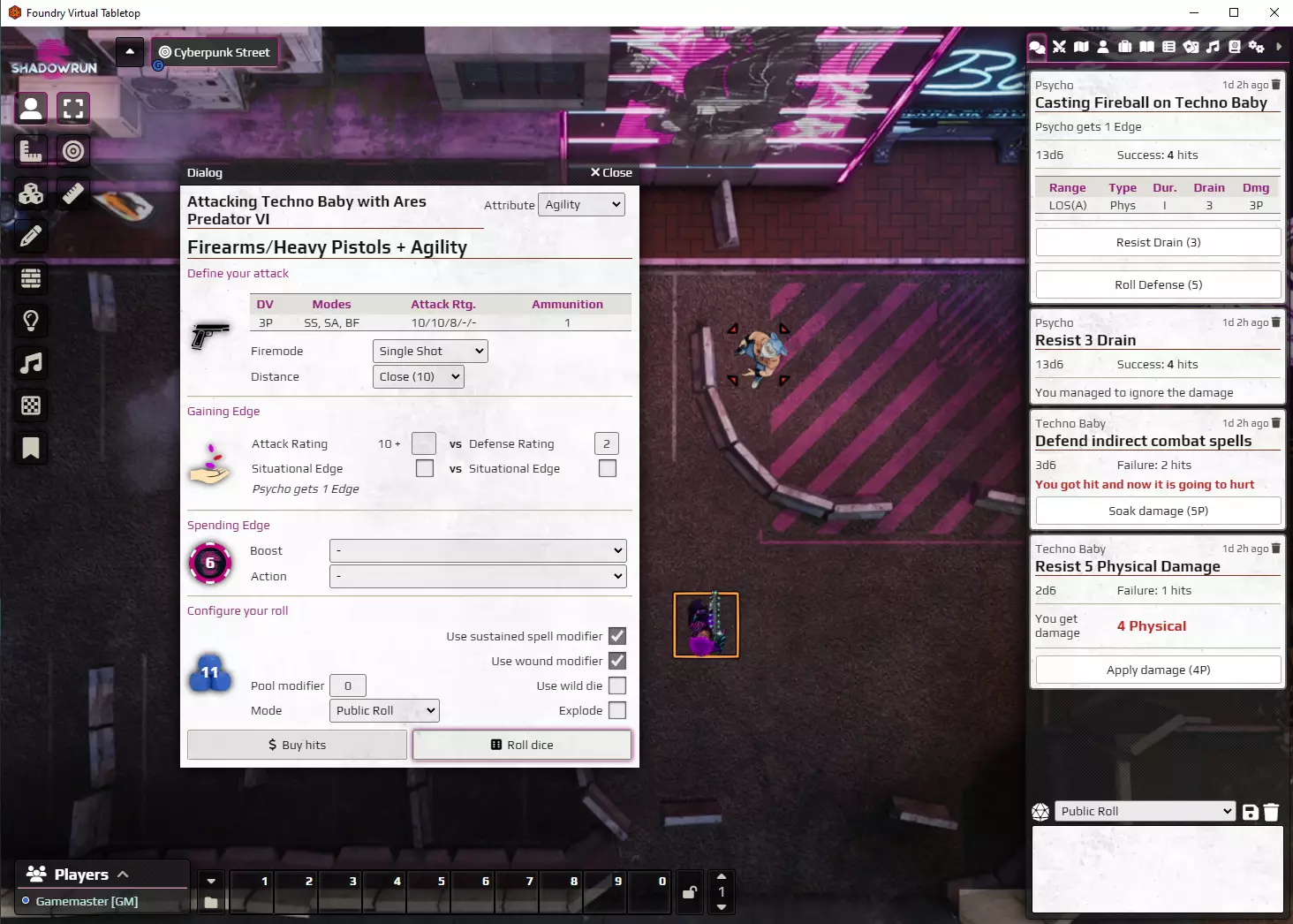Collapse the sidebar with arrow icon

pyautogui.click(x=1278, y=47)
